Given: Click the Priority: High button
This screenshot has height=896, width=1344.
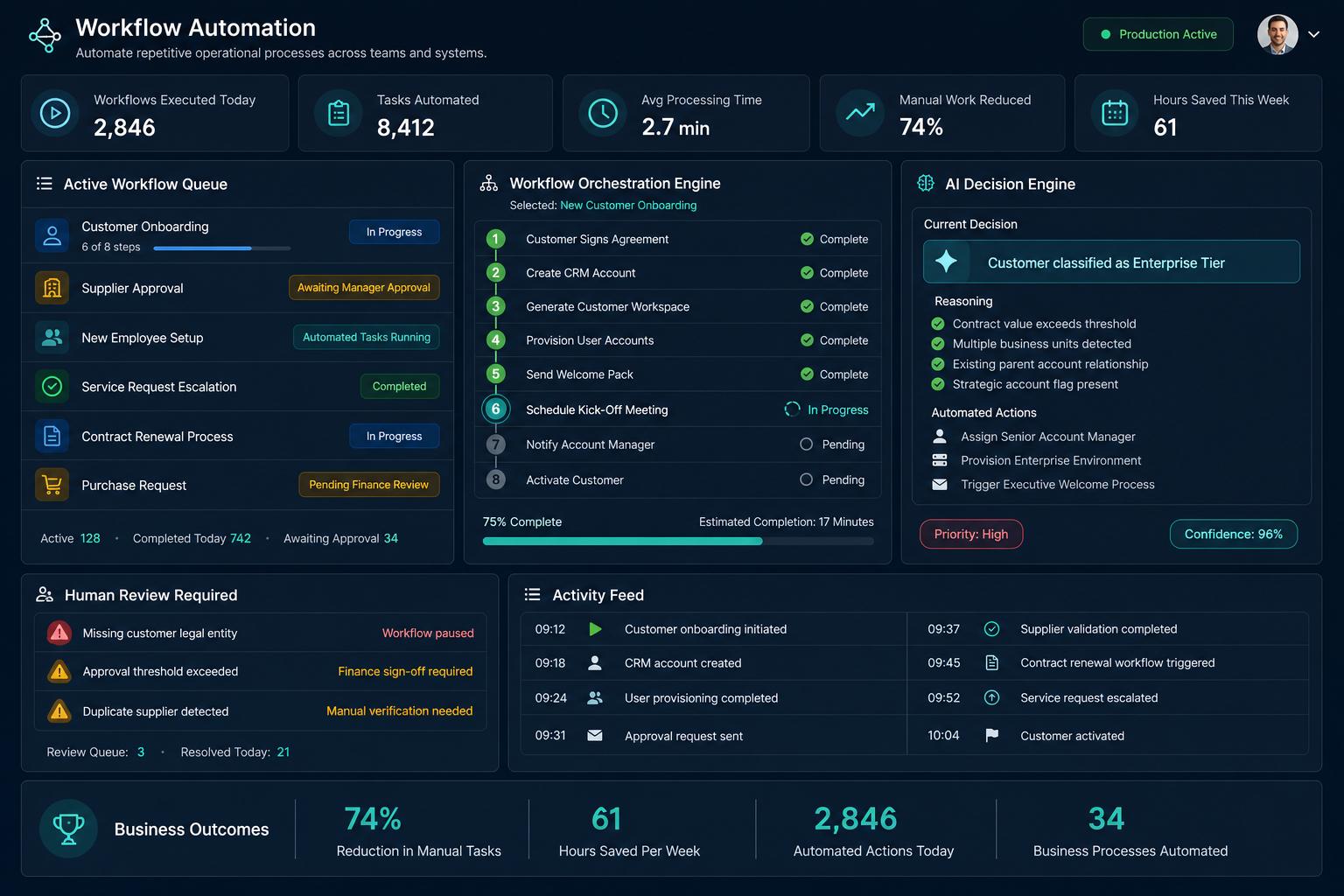Looking at the screenshot, I should click(971, 534).
